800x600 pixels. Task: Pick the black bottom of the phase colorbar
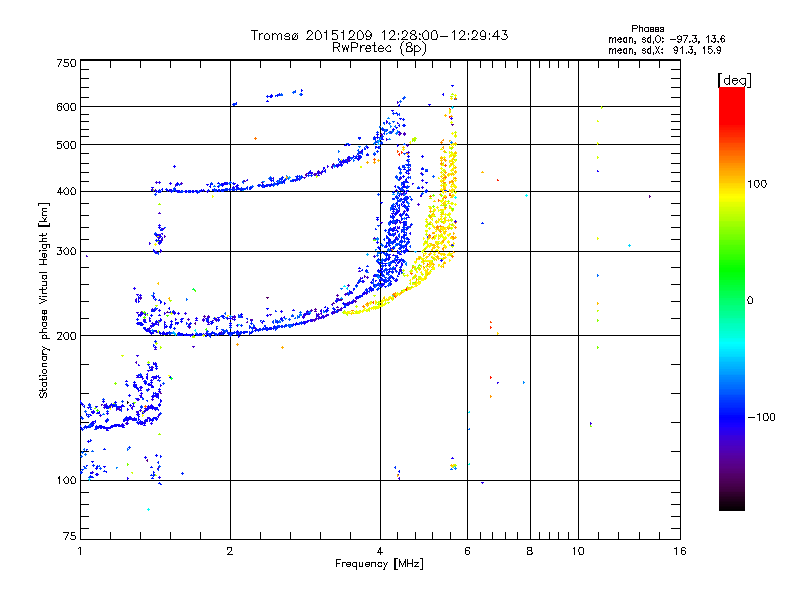tap(732, 503)
